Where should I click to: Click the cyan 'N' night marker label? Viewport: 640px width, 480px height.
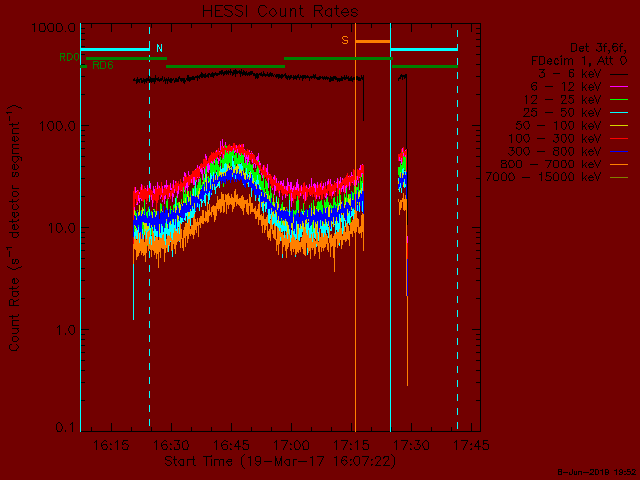(160, 48)
